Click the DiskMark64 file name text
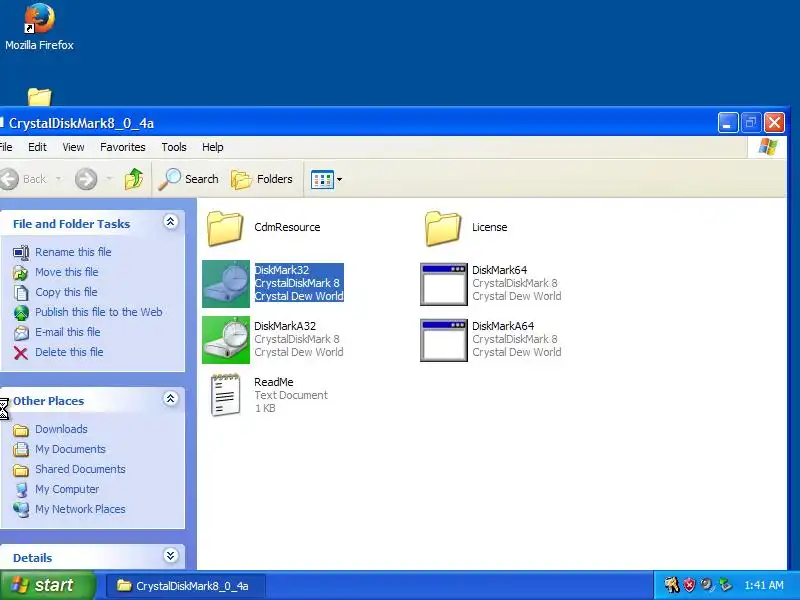This screenshot has width=800, height=600. [x=499, y=270]
